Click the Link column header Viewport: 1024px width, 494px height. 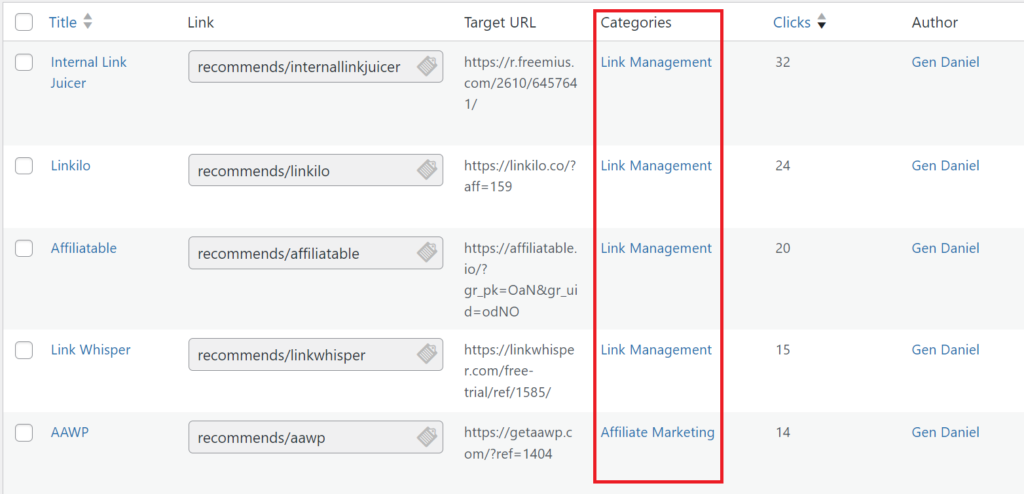(x=200, y=22)
